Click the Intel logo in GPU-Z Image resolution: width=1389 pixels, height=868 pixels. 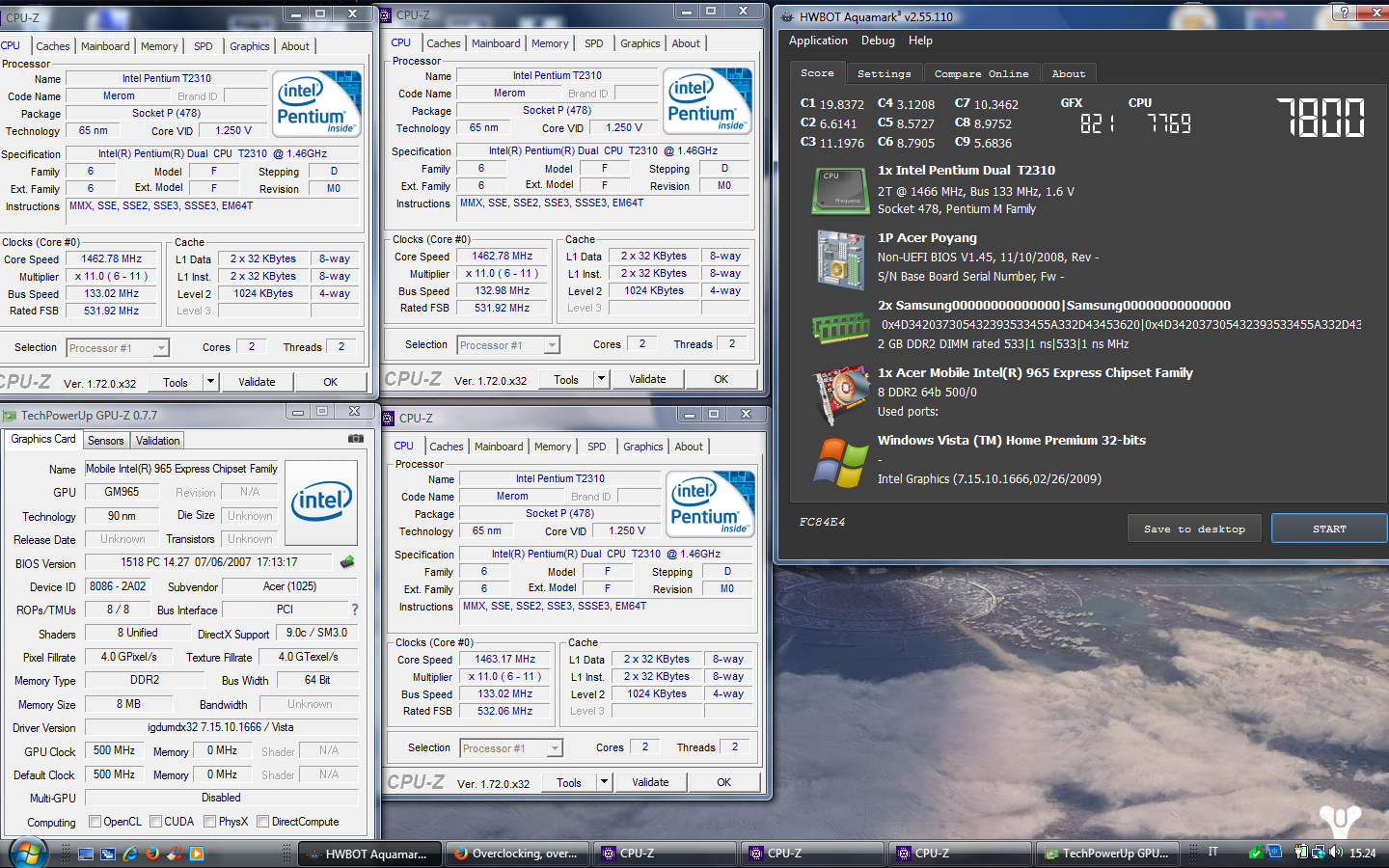[x=321, y=502]
